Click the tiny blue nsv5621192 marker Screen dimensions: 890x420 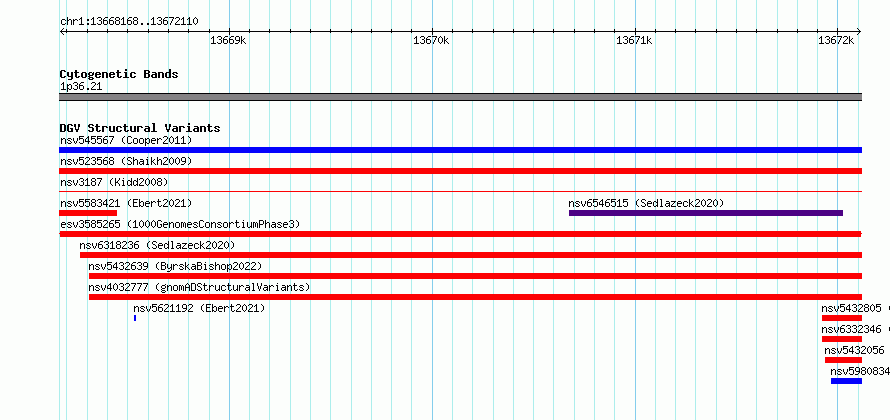pos(135,318)
